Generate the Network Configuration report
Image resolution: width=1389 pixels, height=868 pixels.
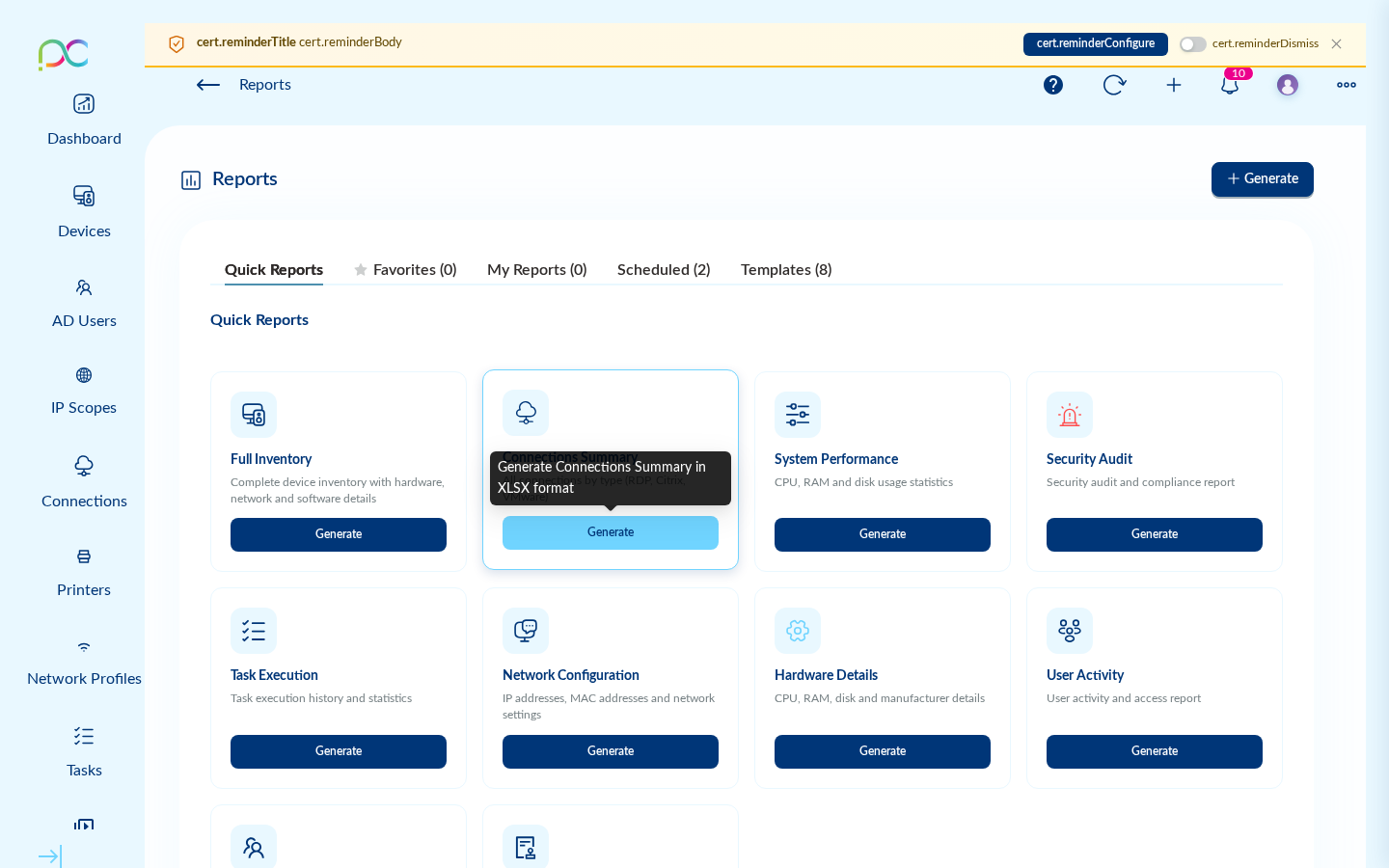[611, 751]
